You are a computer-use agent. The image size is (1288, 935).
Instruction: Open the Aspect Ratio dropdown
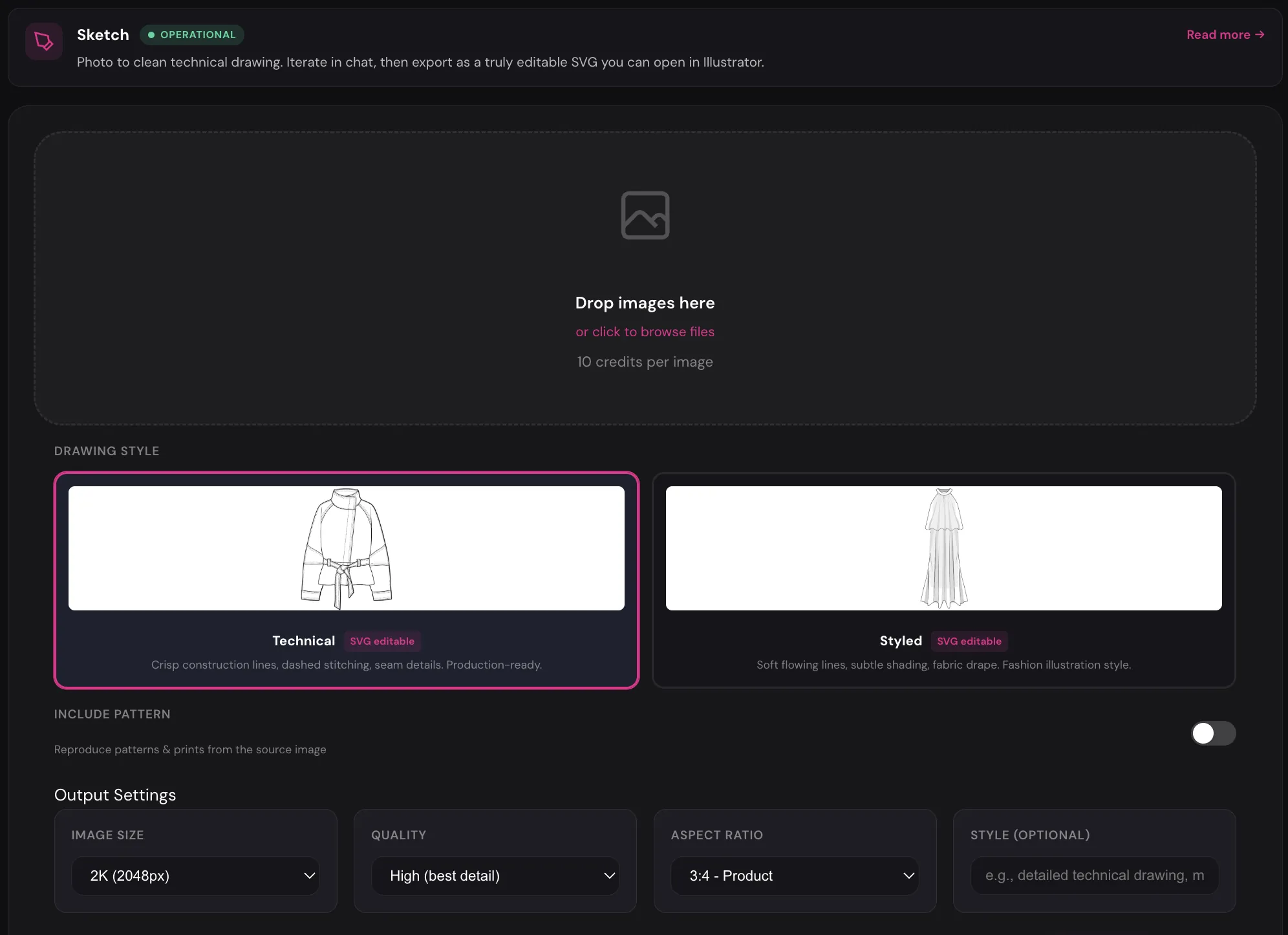795,876
